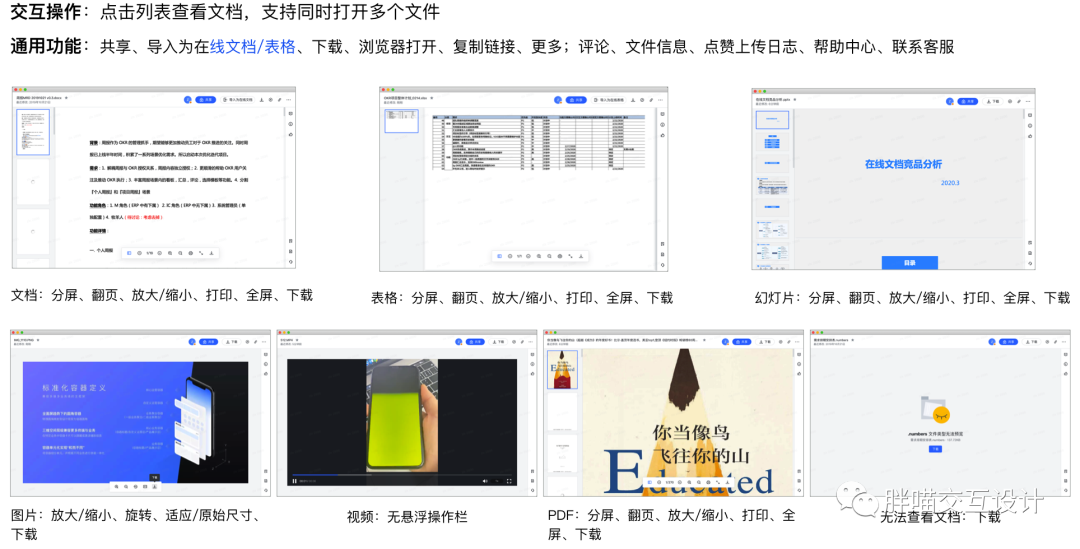
Task: Open file info from pptx window right sidebar
Action: click(x=1030, y=125)
